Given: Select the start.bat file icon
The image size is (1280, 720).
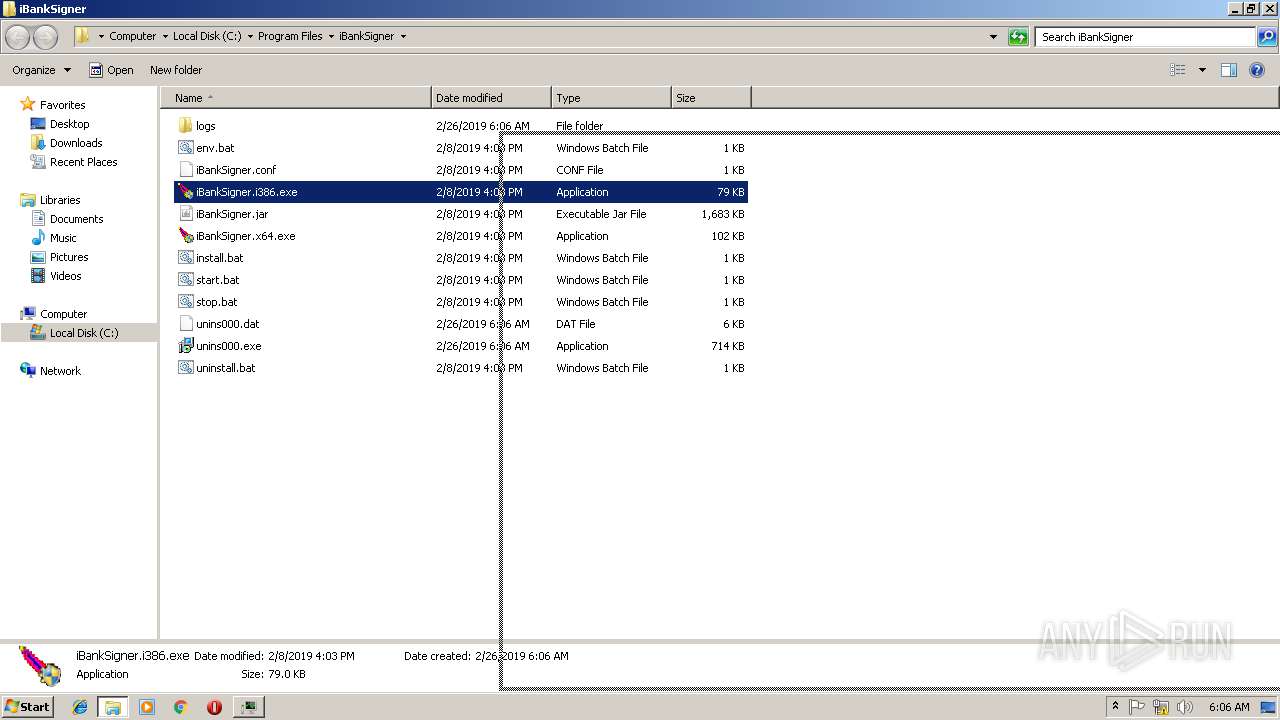Looking at the screenshot, I should coord(185,280).
